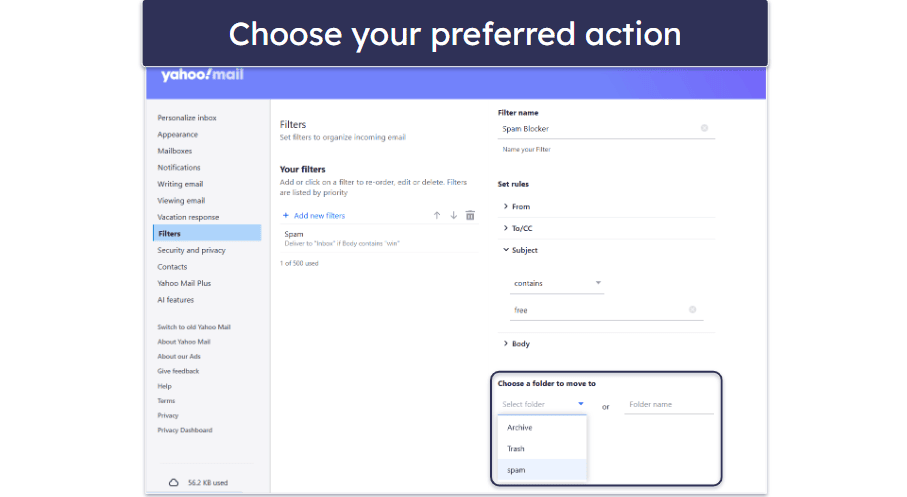The image size is (907, 497).
Task: Open Writing email settings
Action: click(x=180, y=184)
